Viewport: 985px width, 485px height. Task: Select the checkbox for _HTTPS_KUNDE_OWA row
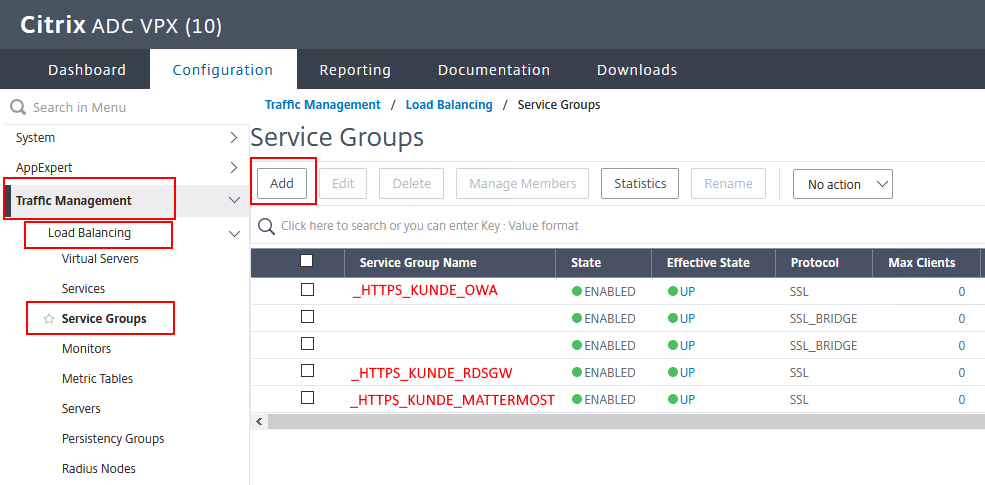[x=308, y=290]
